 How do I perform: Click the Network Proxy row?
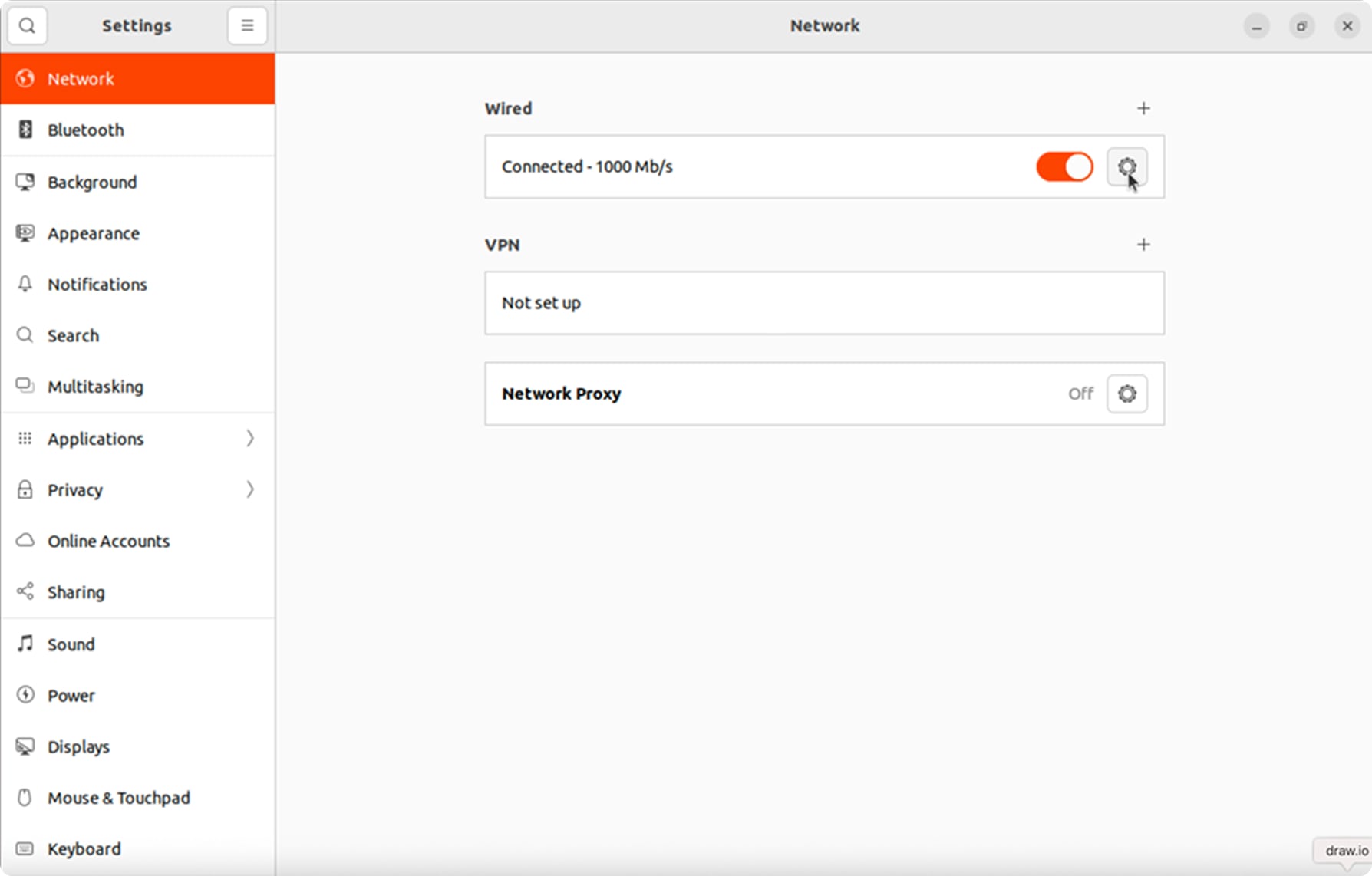(x=767, y=394)
